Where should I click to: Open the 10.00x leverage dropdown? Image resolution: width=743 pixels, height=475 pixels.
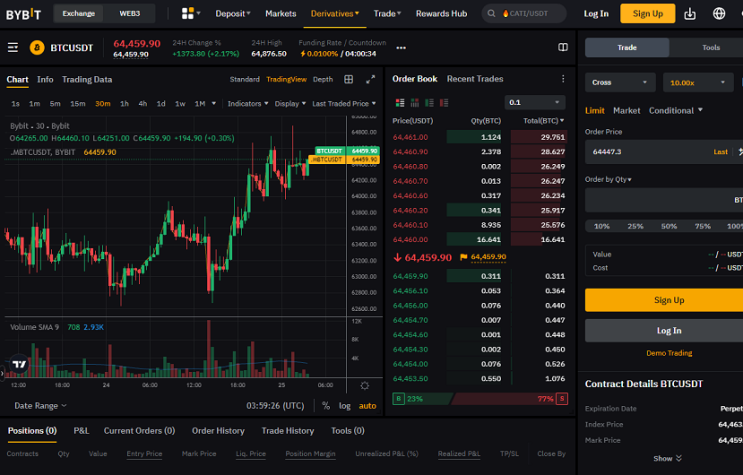[x=698, y=82]
